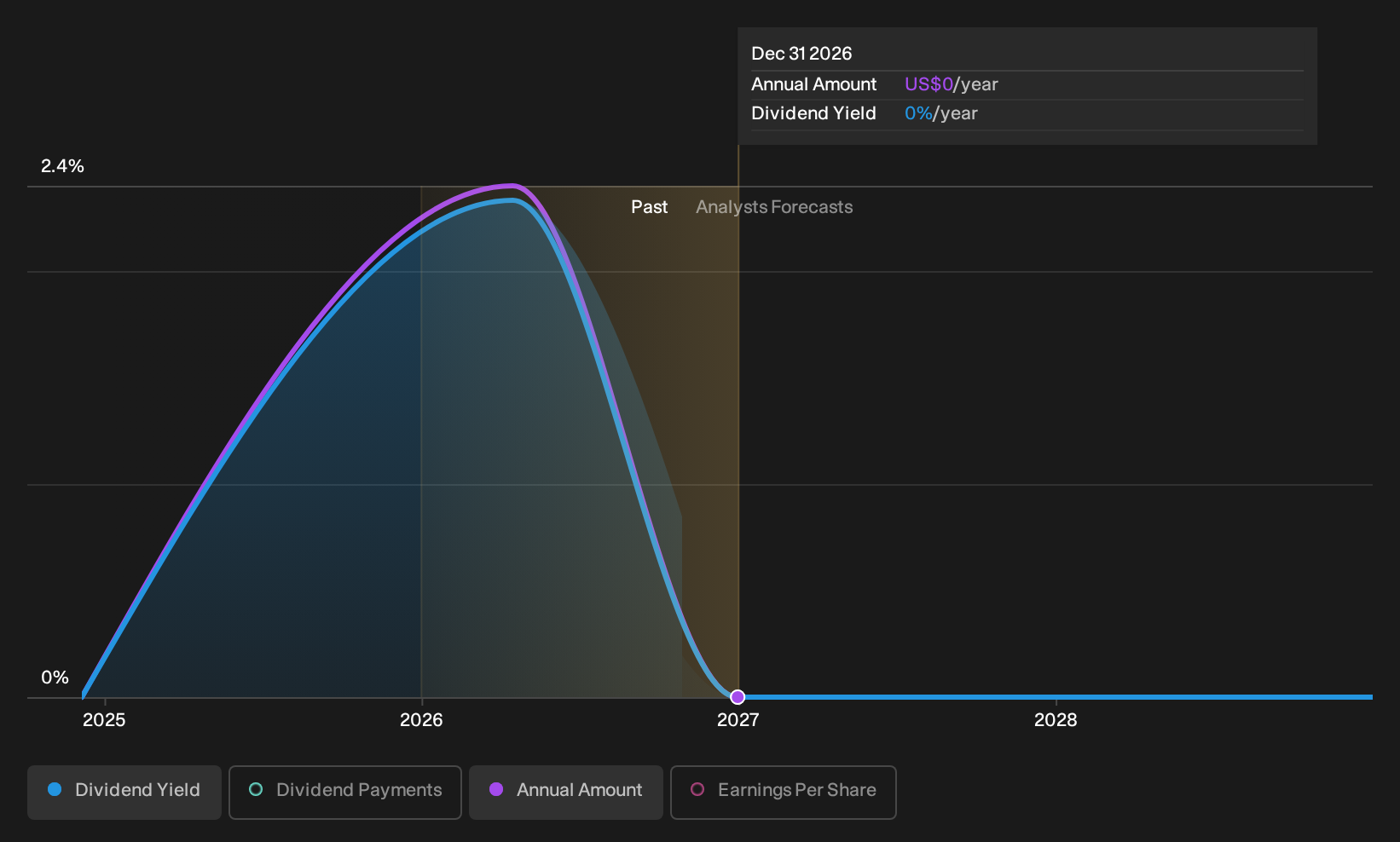The image size is (1400, 842).
Task: Click the blue Dividend Yield legend dot
Action: point(55,789)
